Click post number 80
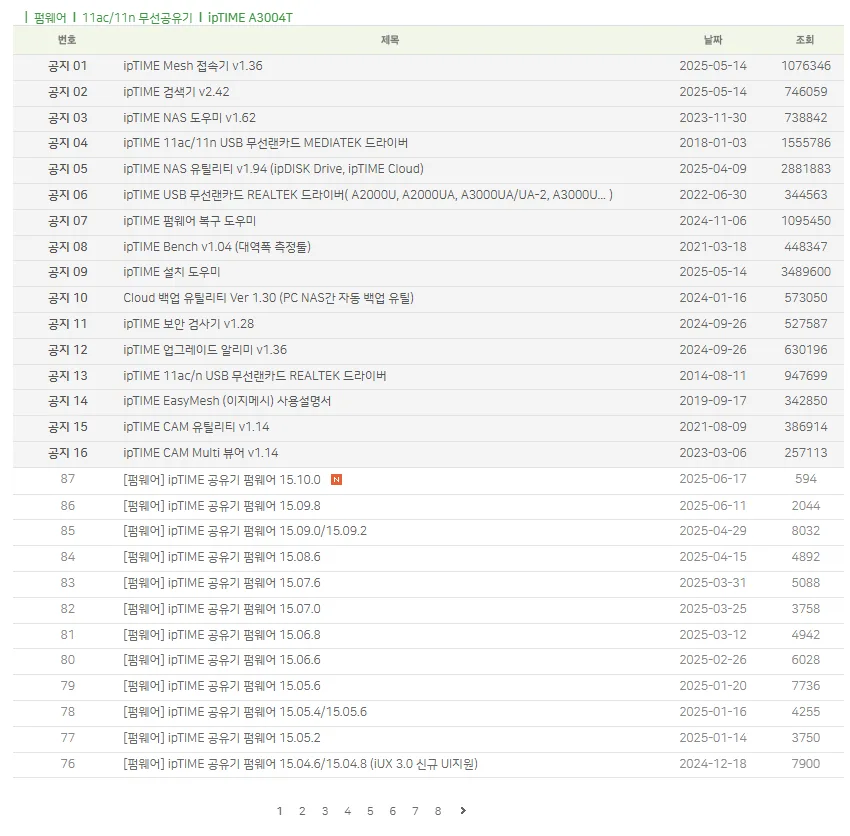Screen dimensions: 850x836 click(x=68, y=660)
